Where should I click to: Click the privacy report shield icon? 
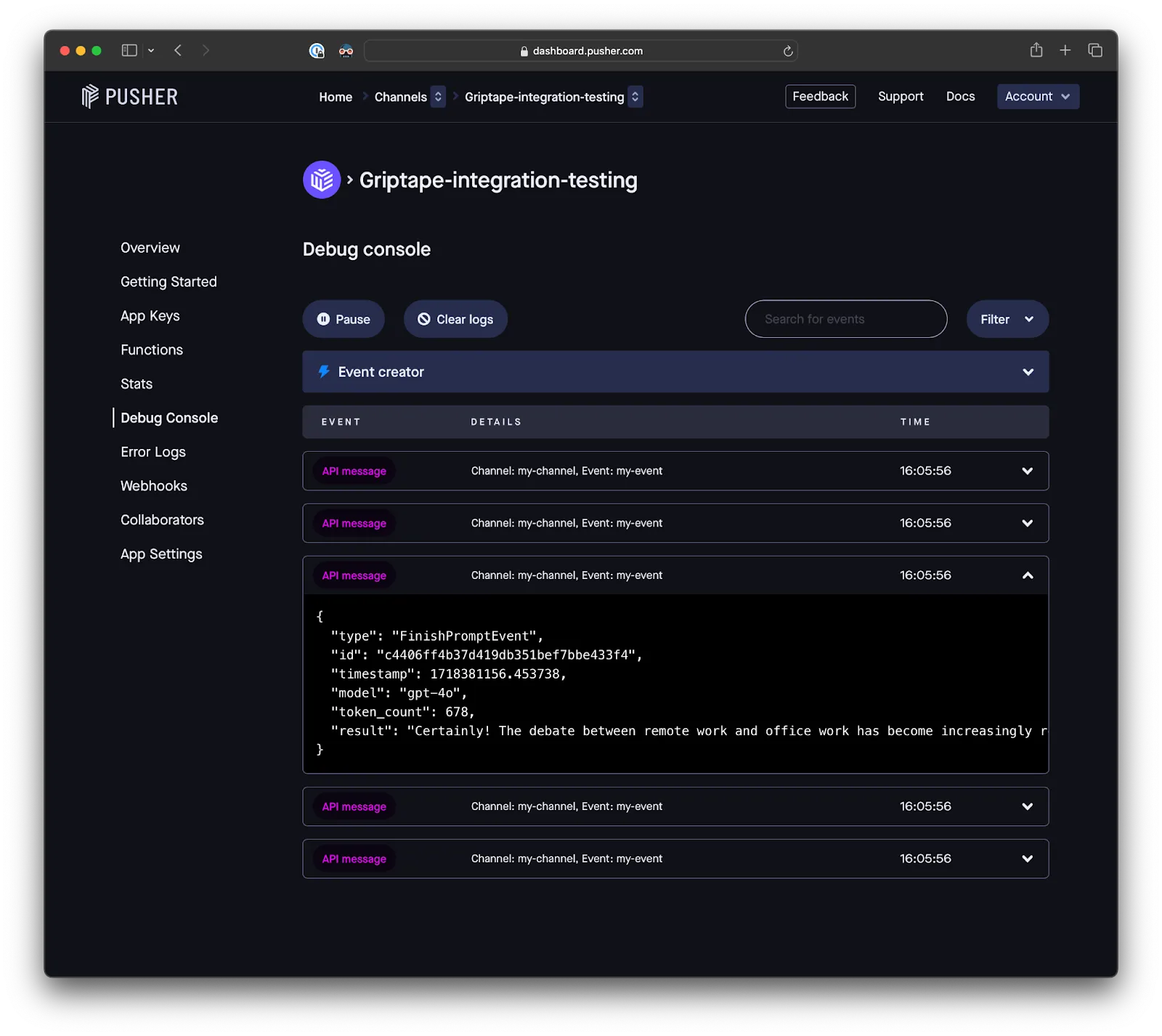tap(317, 51)
